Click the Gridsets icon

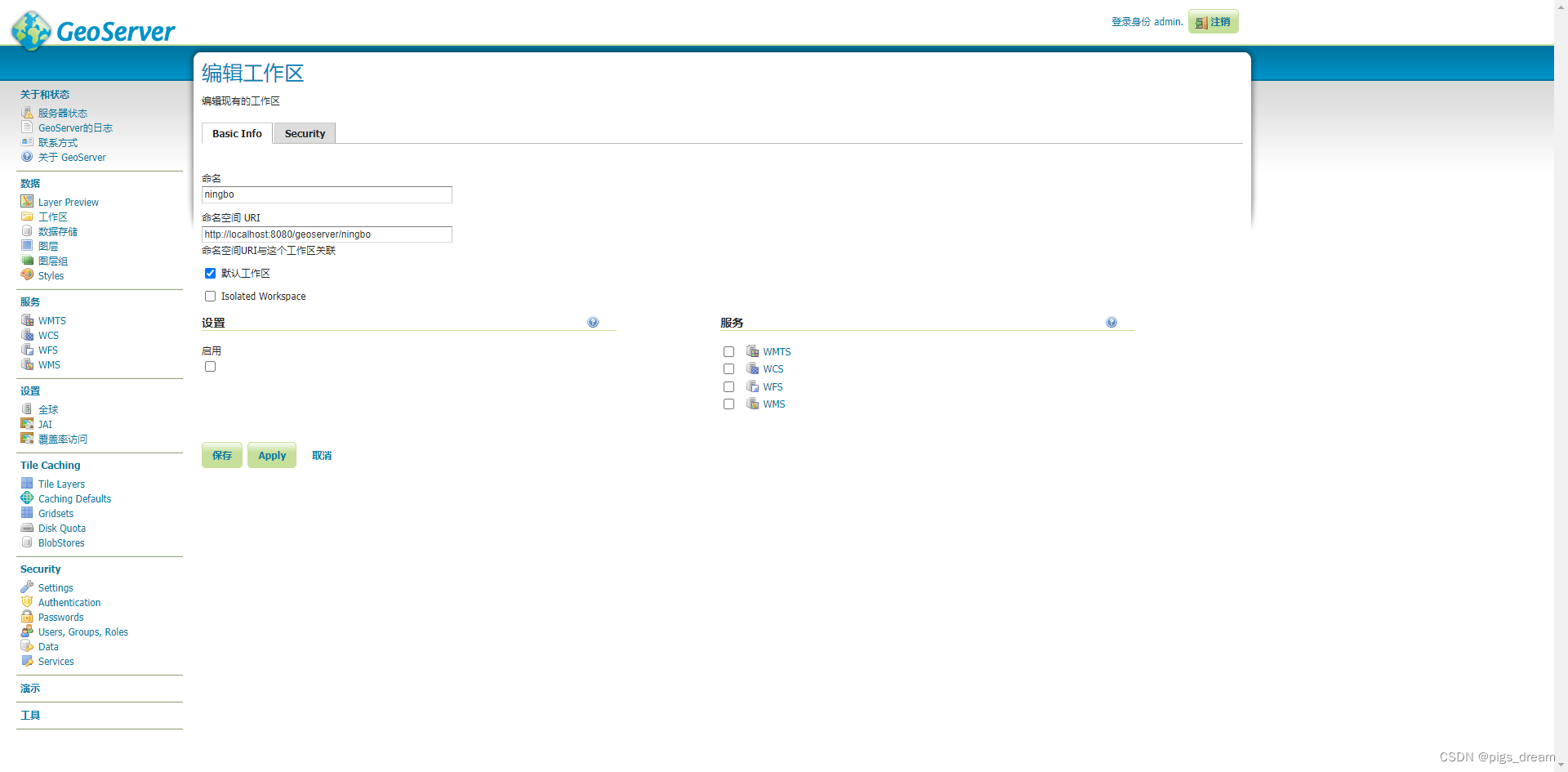tap(27, 513)
